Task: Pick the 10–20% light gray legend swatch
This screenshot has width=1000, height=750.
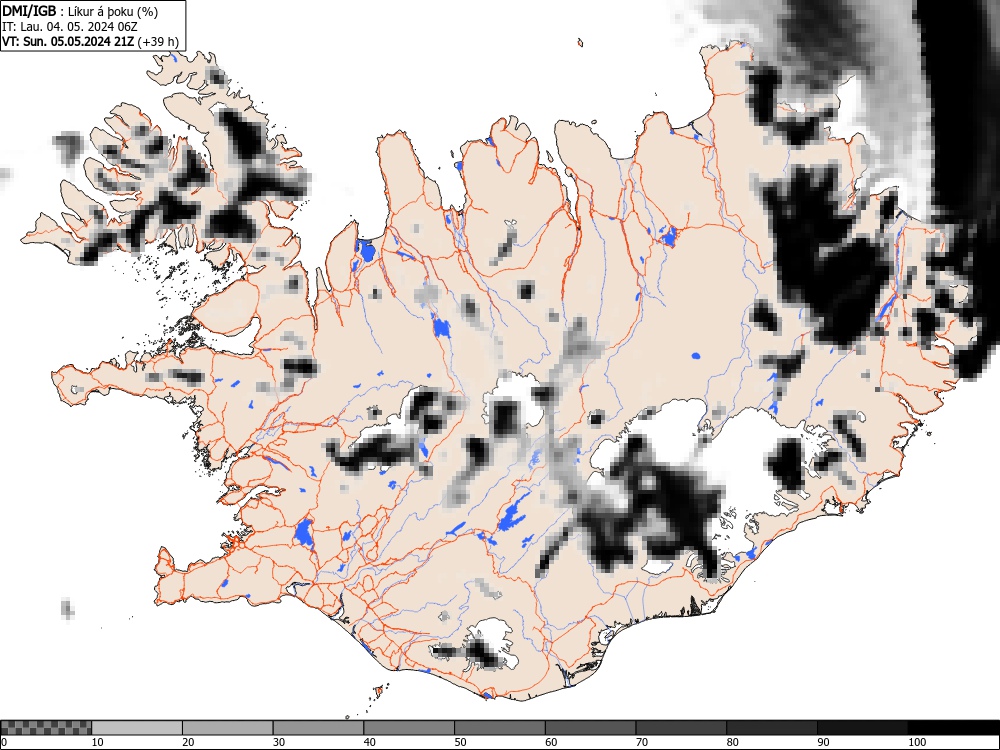Action: point(137,728)
